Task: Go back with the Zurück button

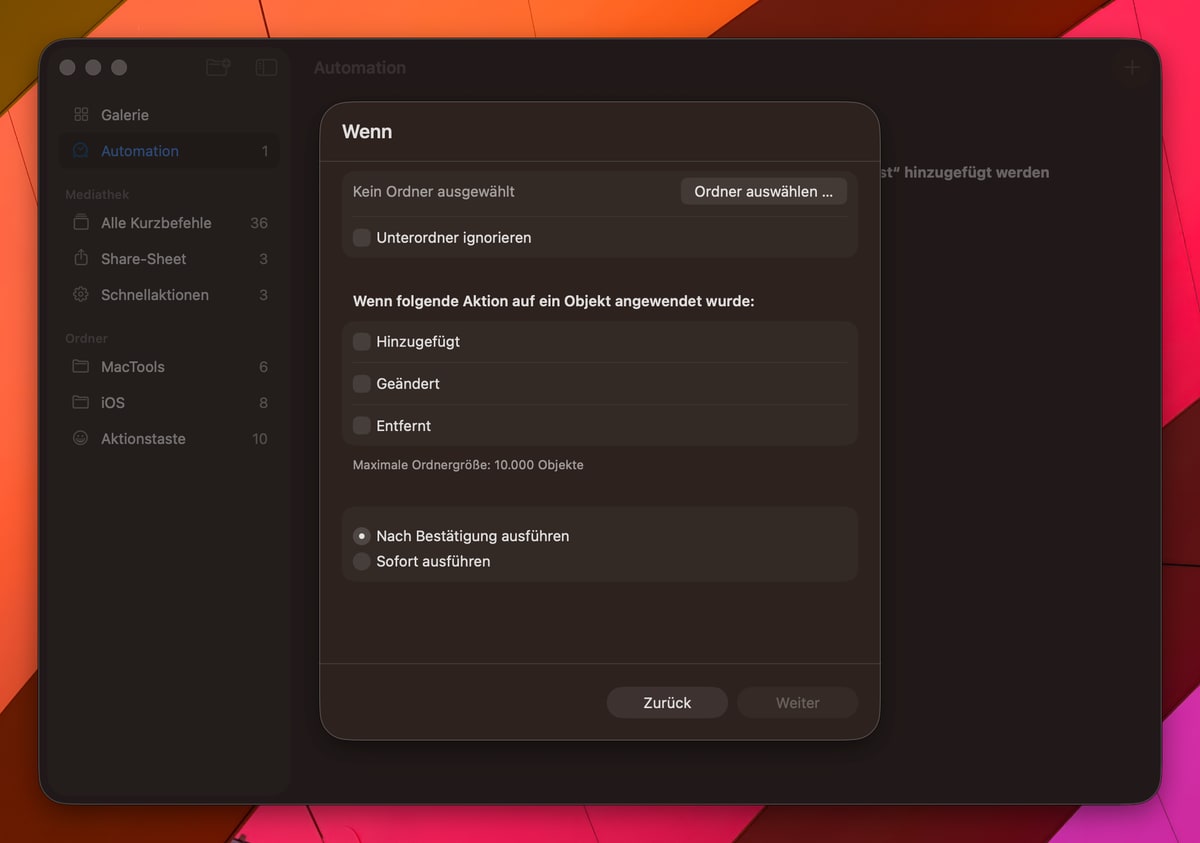Action: click(667, 703)
